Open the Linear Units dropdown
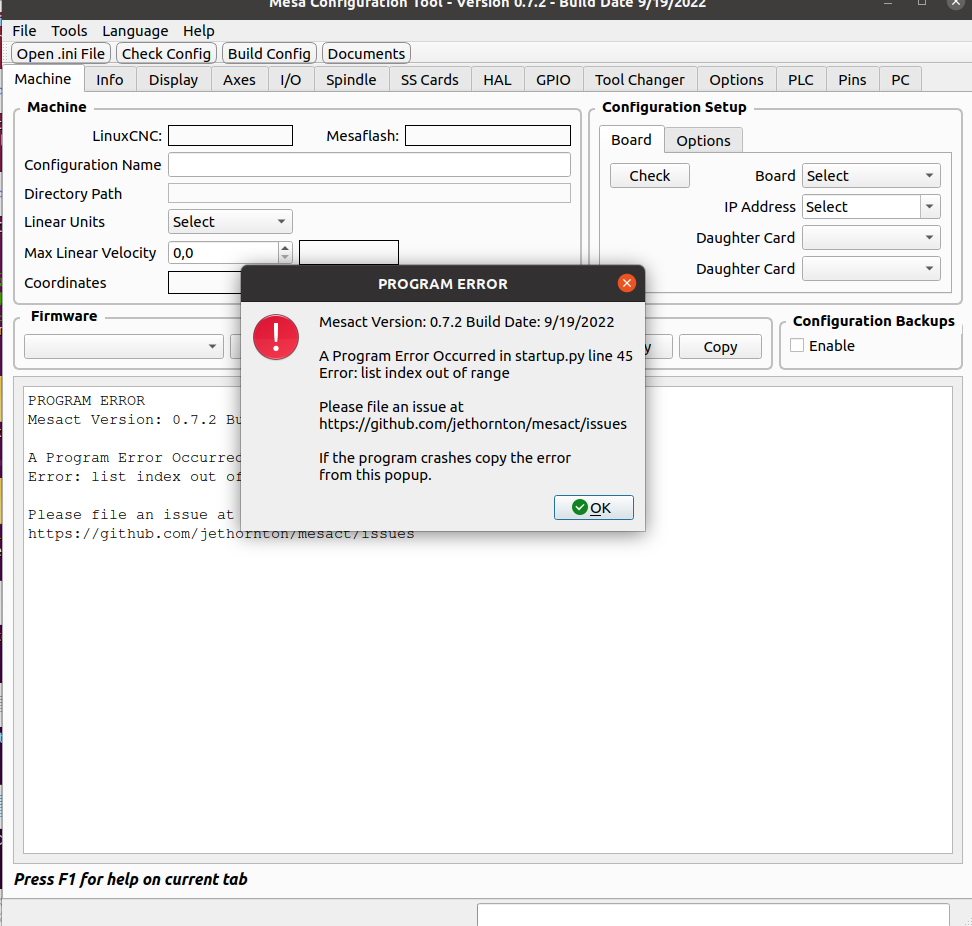 point(230,222)
